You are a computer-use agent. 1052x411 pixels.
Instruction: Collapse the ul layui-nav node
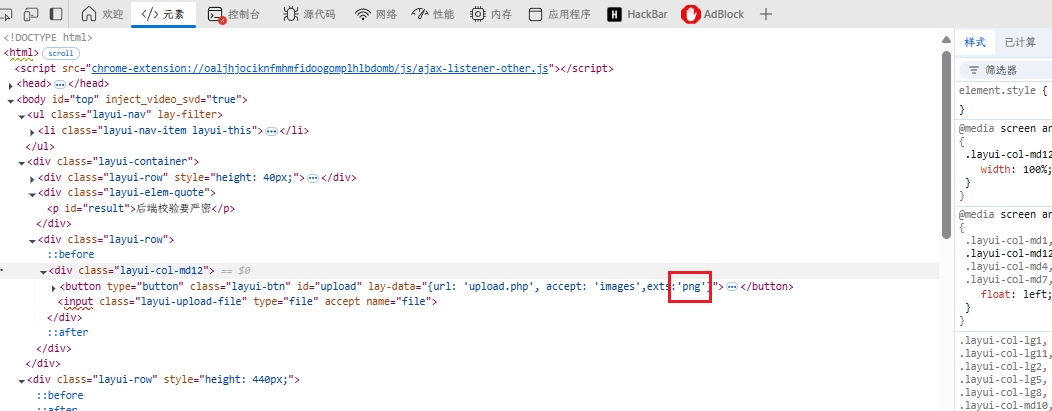coord(21,116)
